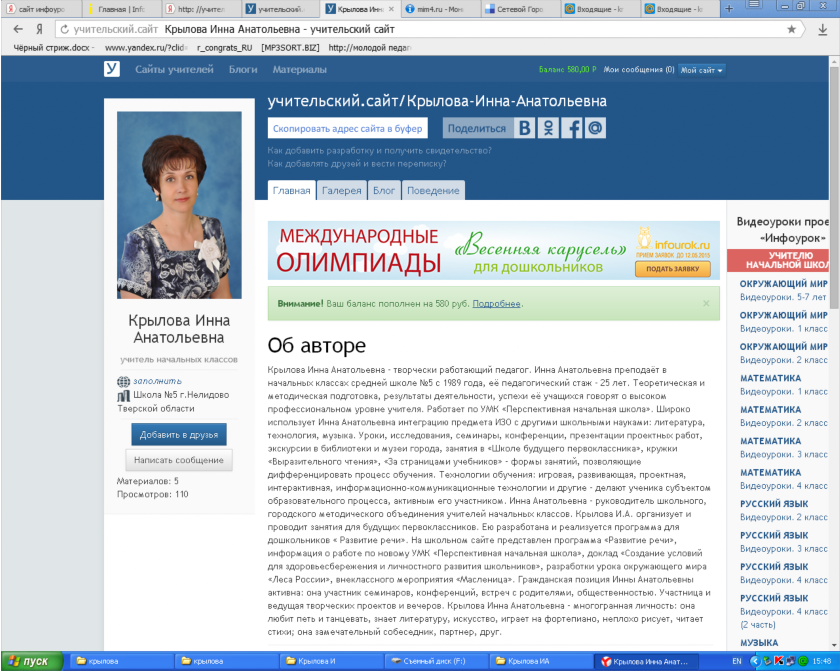
Task: Click the site logo in the header
Action: coord(112,69)
